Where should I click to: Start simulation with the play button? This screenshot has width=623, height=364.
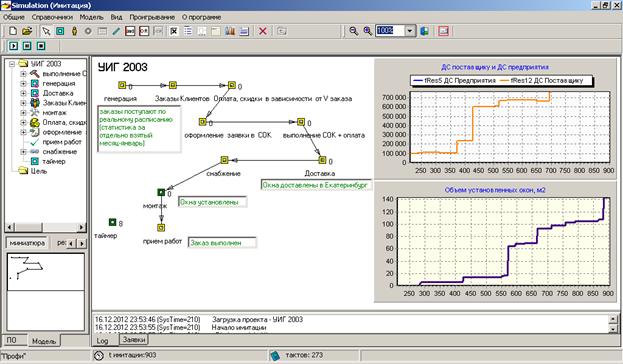(14, 46)
